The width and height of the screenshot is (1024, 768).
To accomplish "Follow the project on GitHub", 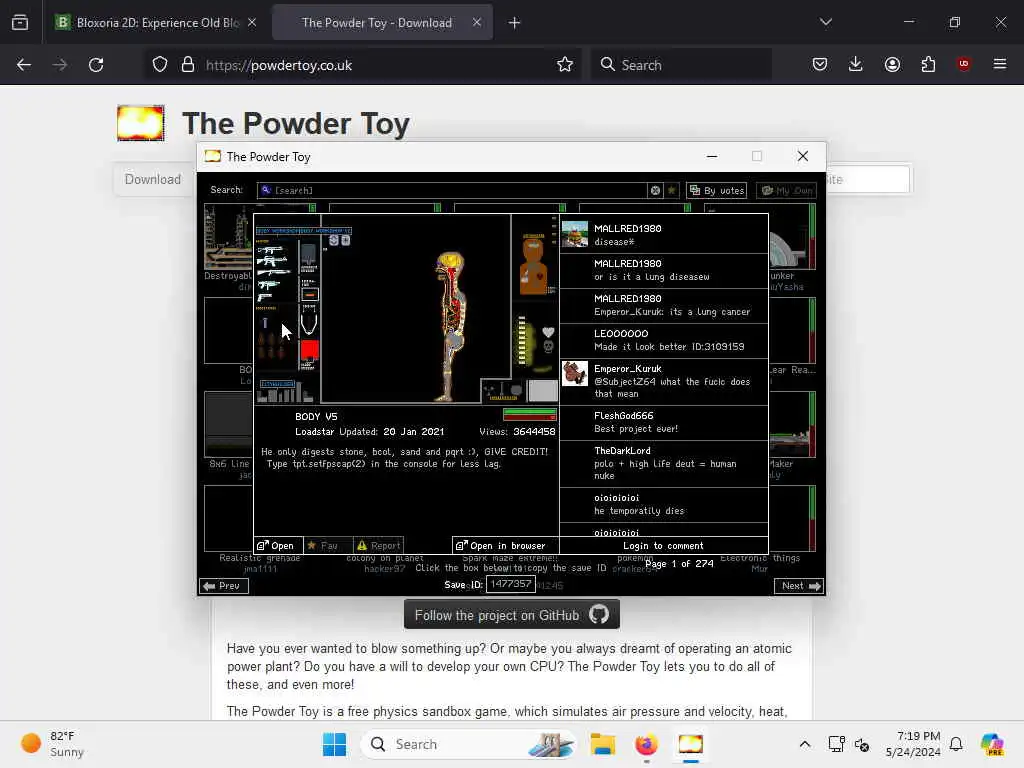I will tap(512, 615).
